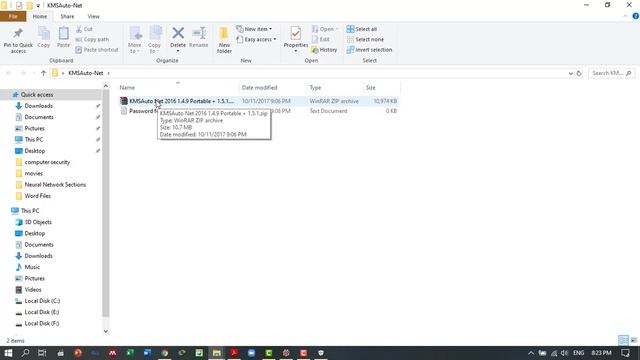Open the View ribbon tab

tap(93, 16)
